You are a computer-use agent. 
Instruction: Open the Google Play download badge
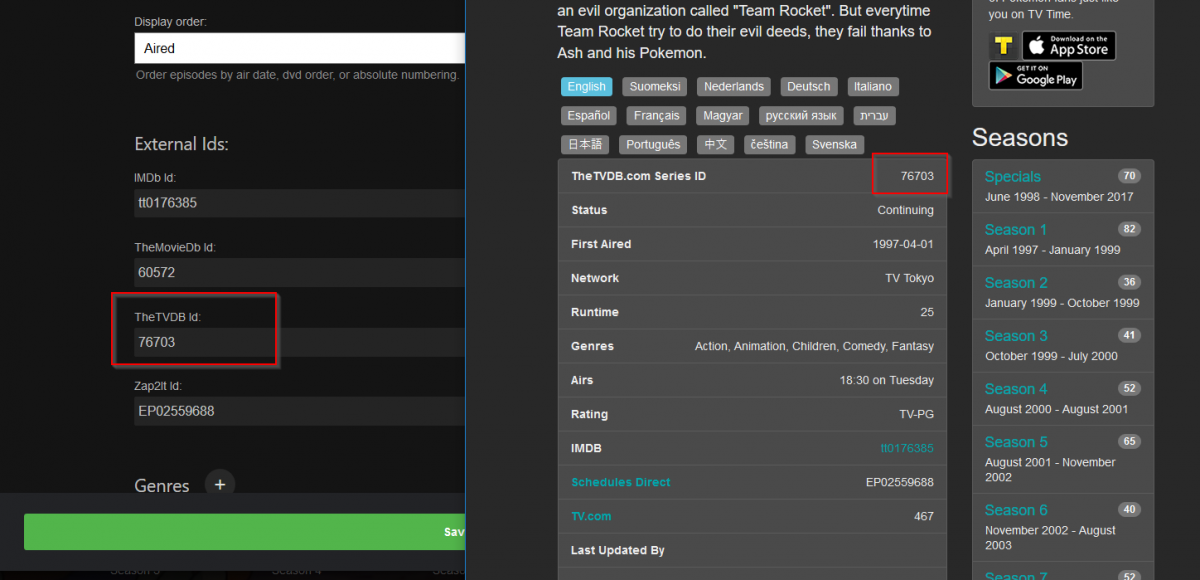pos(1035,76)
